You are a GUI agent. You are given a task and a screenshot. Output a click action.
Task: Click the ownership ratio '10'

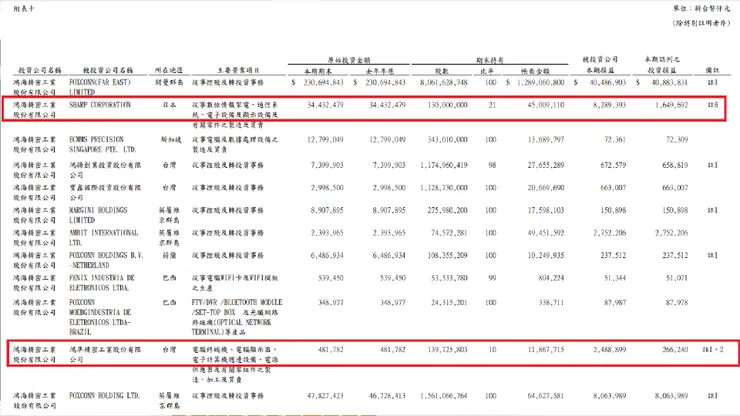pos(492,350)
